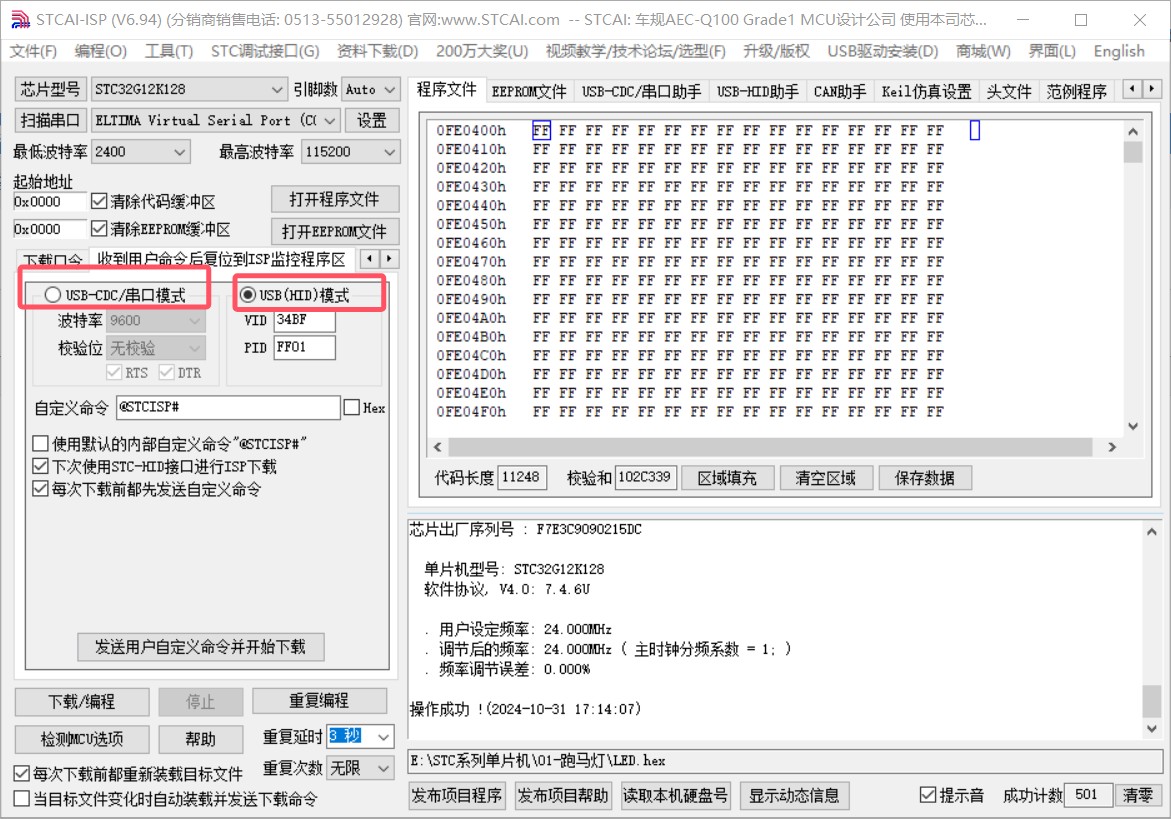This screenshot has height=819, width=1171.
Task: Switch to the CAN助手 tab
Action: point(839,91)
